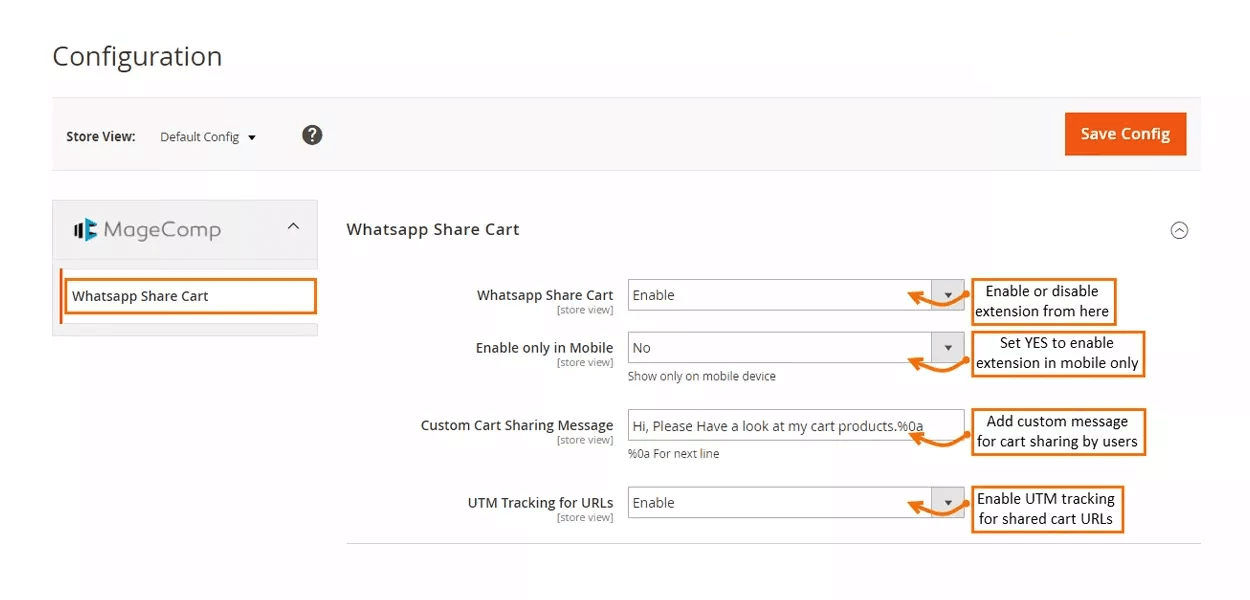Click the Configuration page title

pyautogui.click(x=137, y=57)
